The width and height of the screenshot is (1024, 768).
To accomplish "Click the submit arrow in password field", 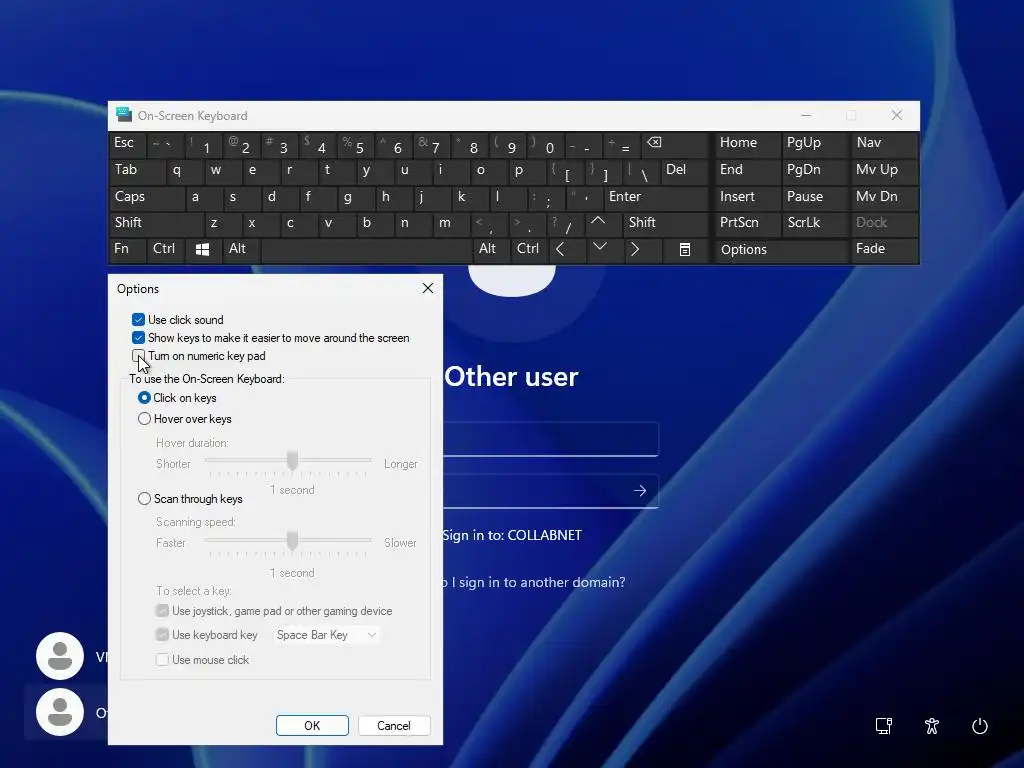I will [640, 490].
